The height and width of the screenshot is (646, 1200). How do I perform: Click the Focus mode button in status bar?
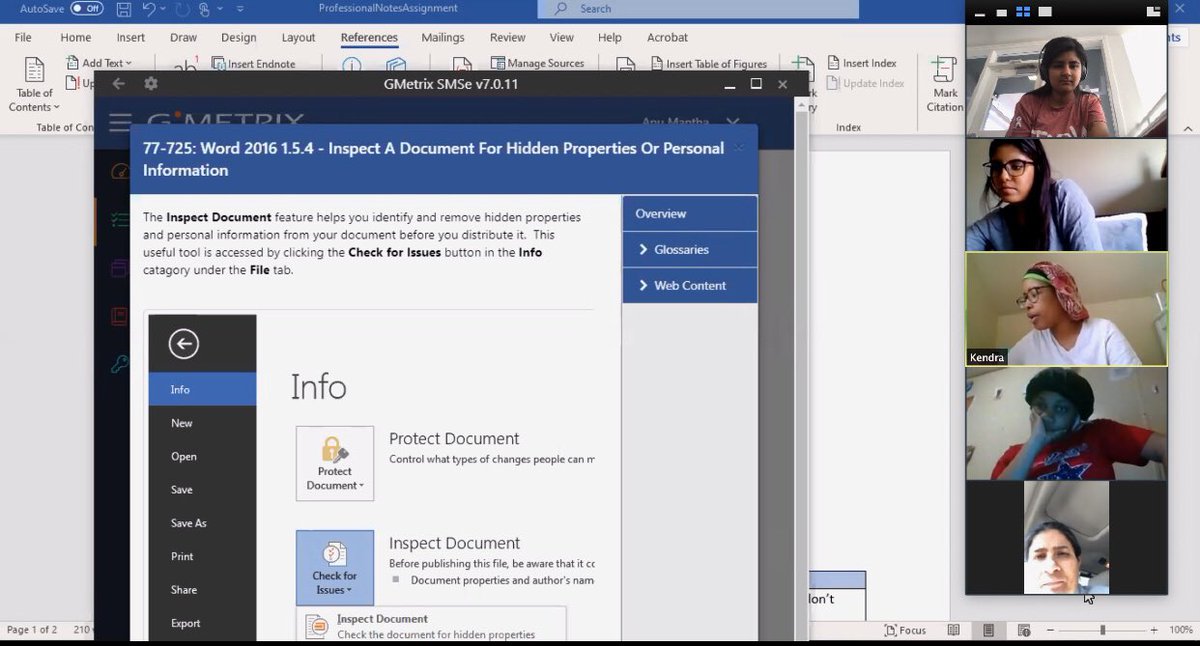(905, 630)
